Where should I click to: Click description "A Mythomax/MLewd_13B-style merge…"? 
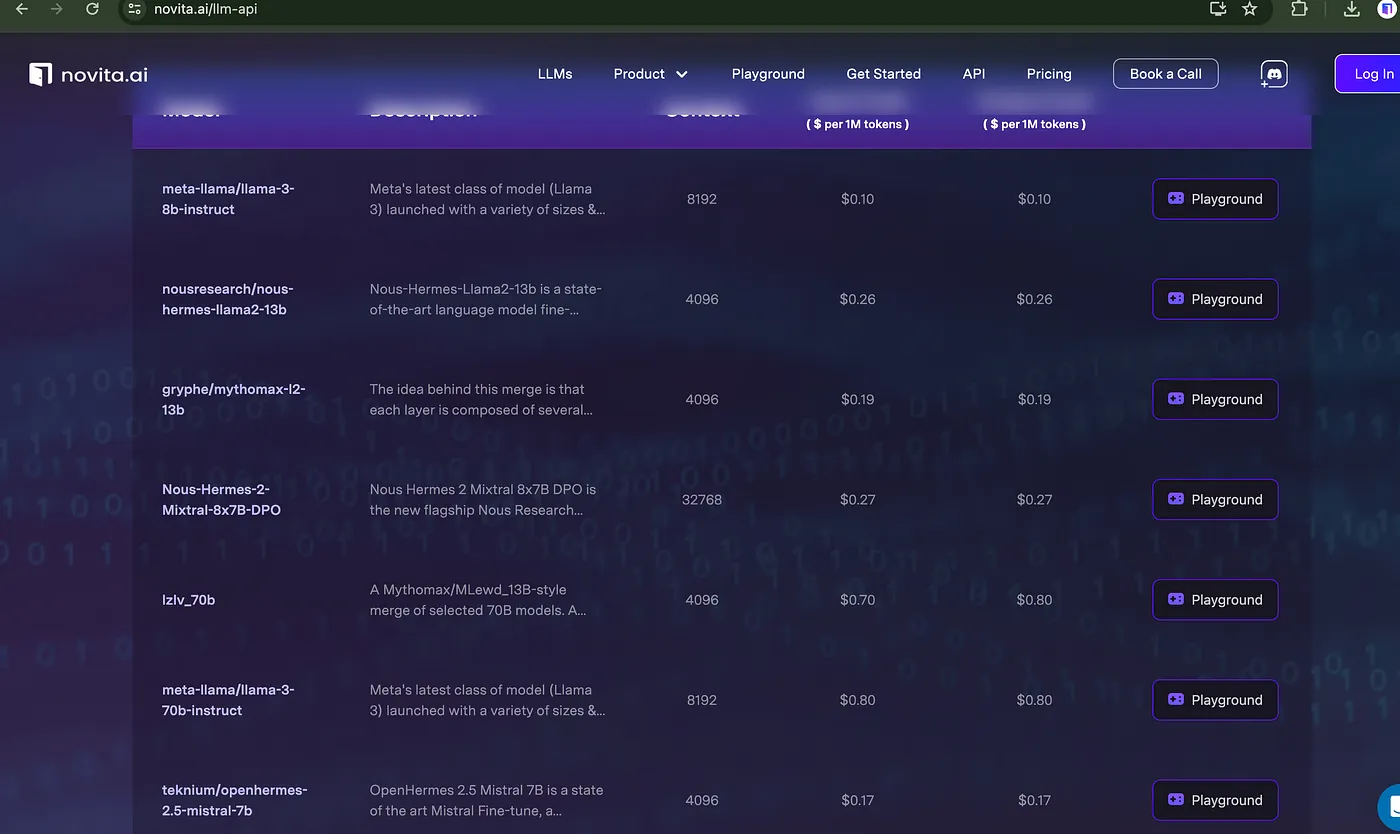pyautogui.click(x=478, y=600)
